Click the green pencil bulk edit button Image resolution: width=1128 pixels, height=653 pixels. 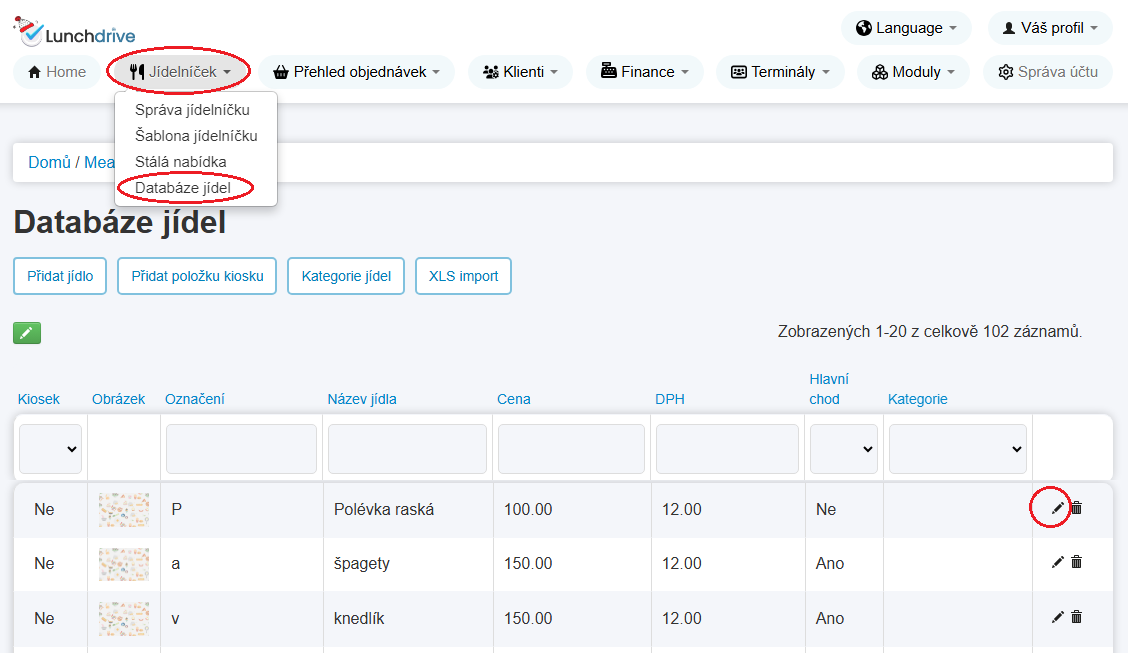coord(27,333)
